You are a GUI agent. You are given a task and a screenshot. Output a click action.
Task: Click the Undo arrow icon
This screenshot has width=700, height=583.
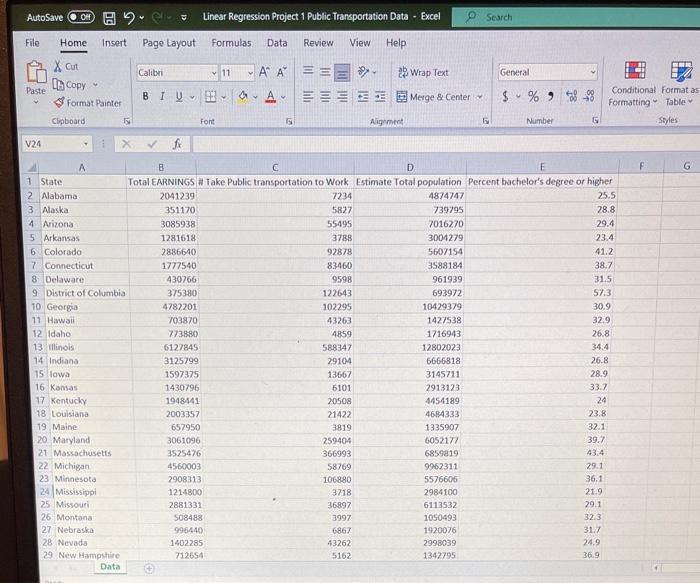pos(129,17)
